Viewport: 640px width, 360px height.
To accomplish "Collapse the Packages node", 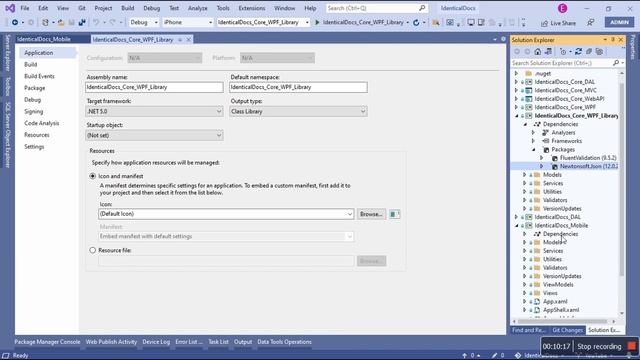I will [533, 149].
